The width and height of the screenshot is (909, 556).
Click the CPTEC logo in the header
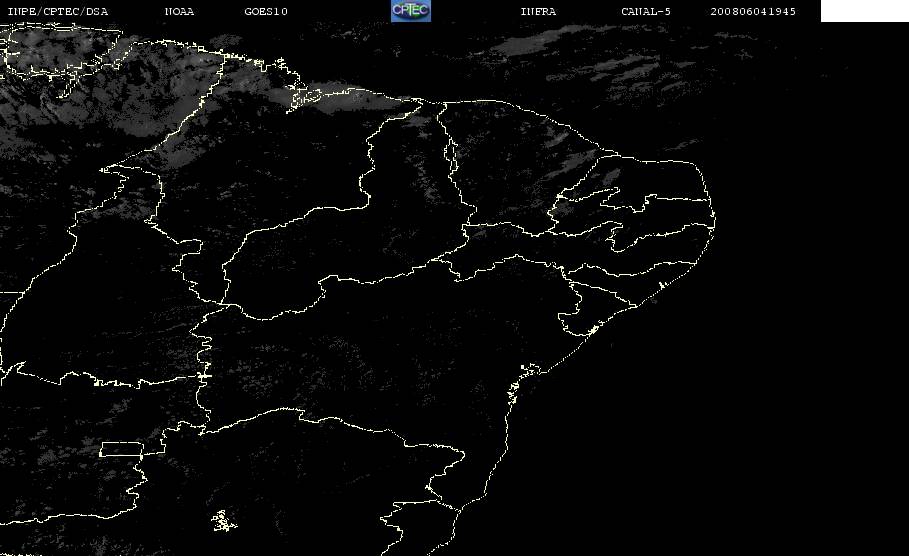click(x=410, y=10)
